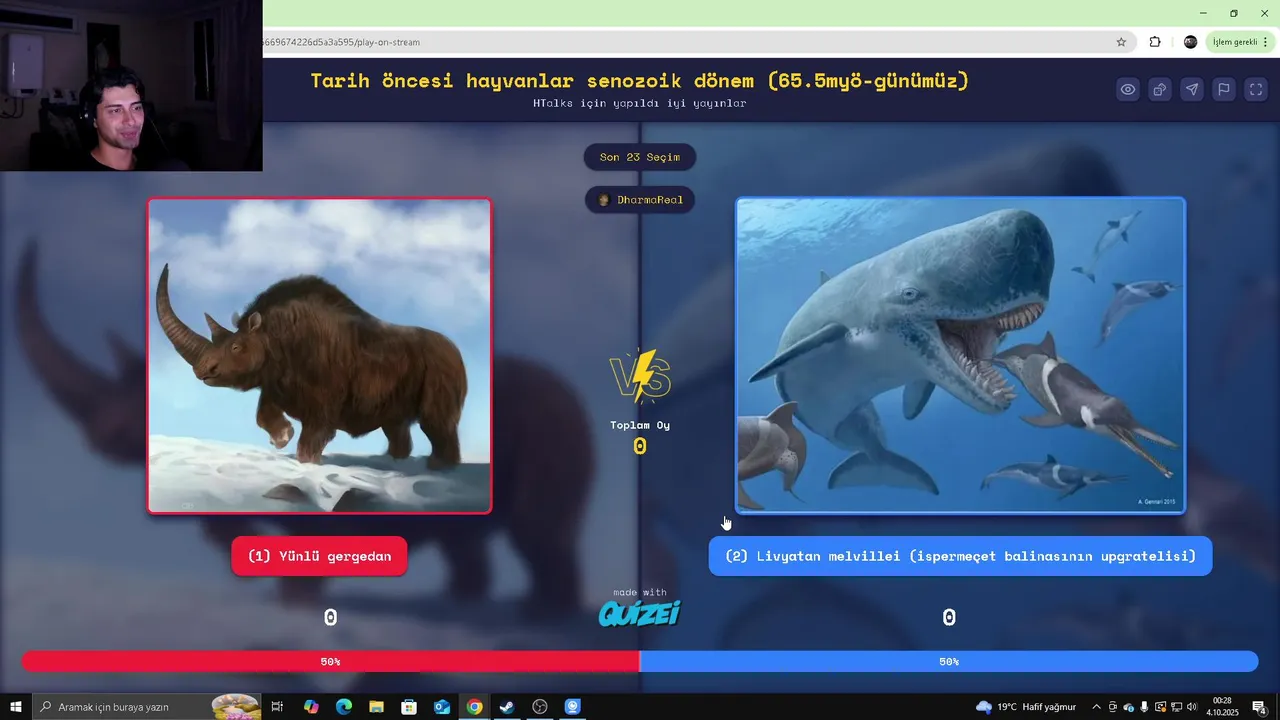The image size is (1280, 720).
Task: Open the Chrome extensions puzzle icon
Action: [x=1155, y=42]
